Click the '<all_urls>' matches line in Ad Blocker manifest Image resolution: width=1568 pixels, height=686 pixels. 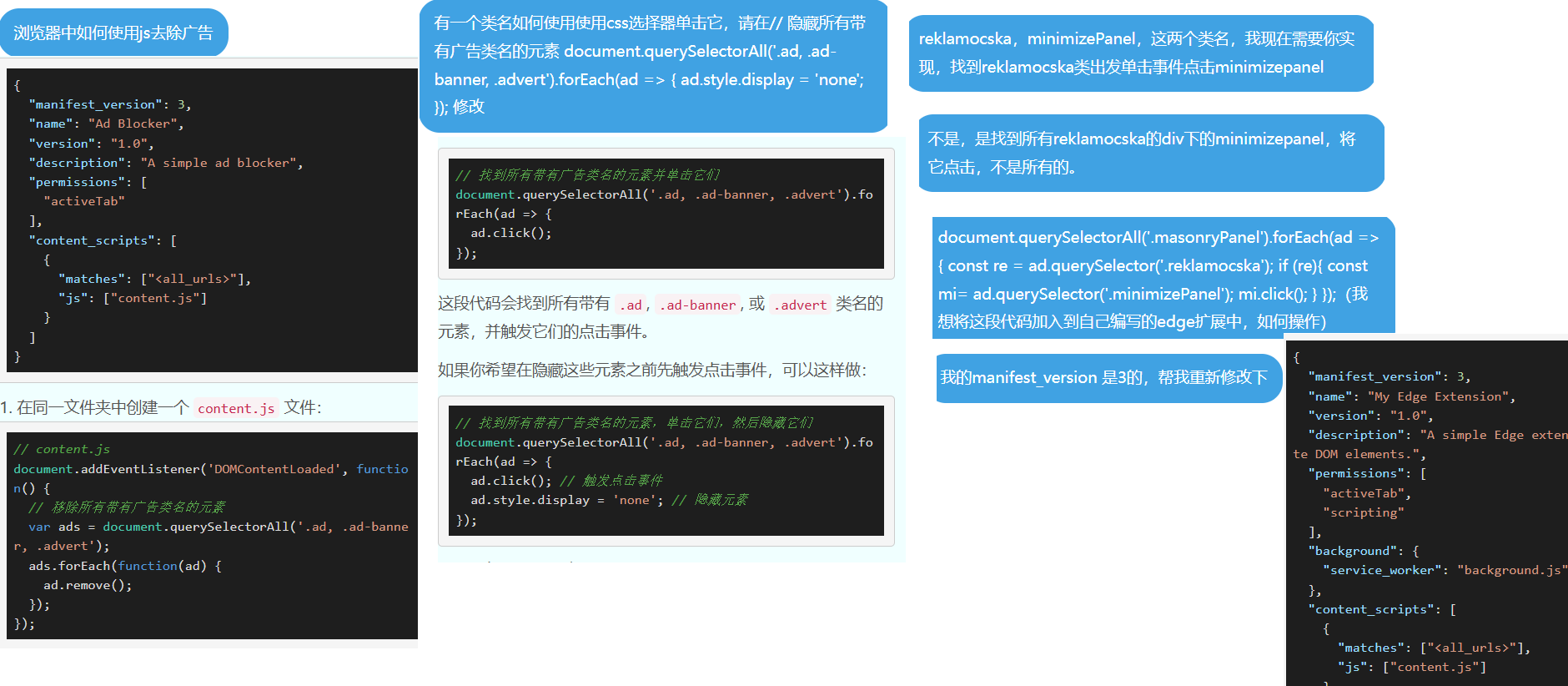point(155,279)
